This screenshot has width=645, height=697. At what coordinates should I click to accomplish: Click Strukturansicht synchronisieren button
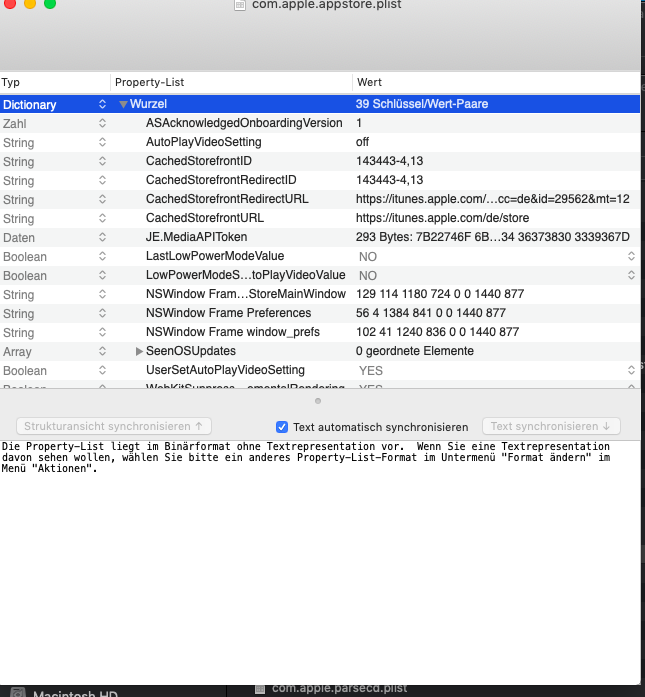coord(114,426)
